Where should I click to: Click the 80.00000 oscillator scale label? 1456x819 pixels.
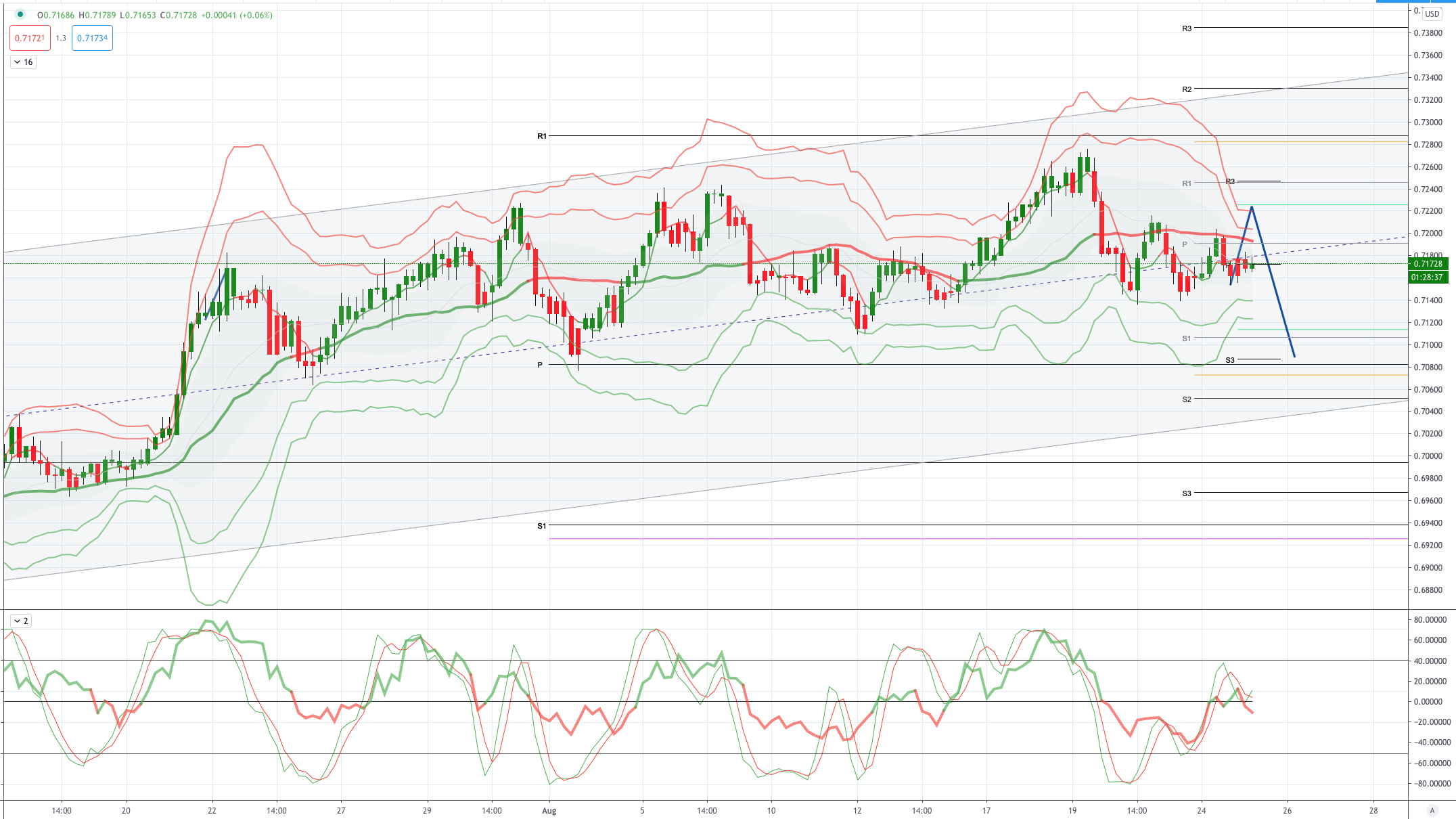(x=1430, y=620)
